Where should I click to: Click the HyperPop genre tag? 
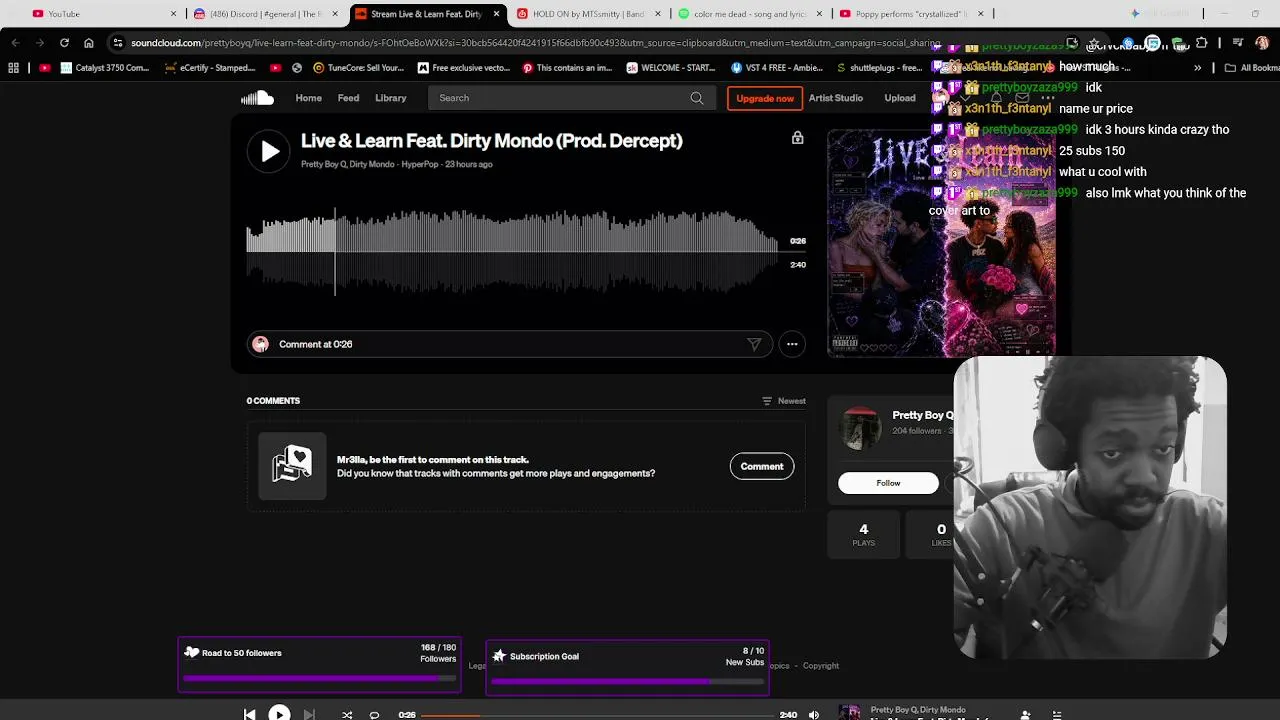(x=419, y=164)
